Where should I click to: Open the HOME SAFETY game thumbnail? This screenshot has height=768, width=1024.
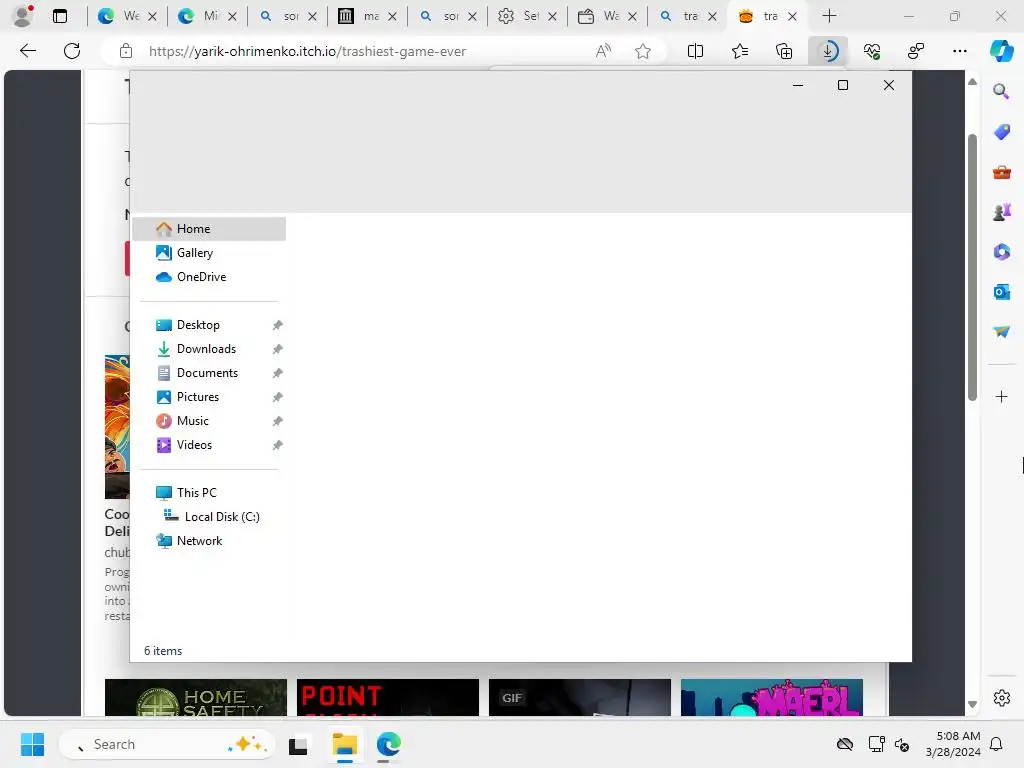click(x=196, y=697)
